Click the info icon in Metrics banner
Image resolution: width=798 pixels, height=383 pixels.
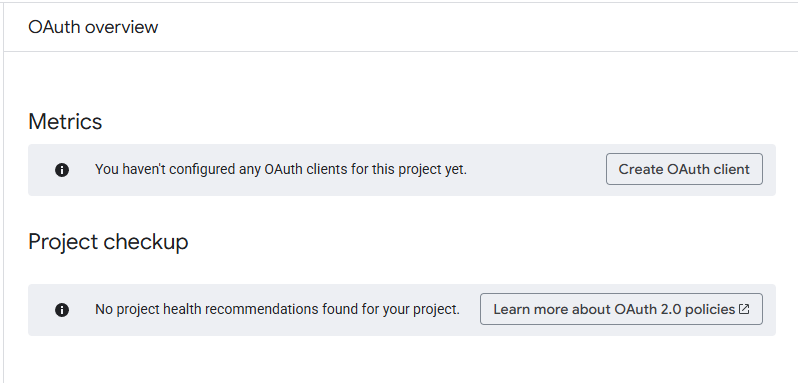point(62,170)
